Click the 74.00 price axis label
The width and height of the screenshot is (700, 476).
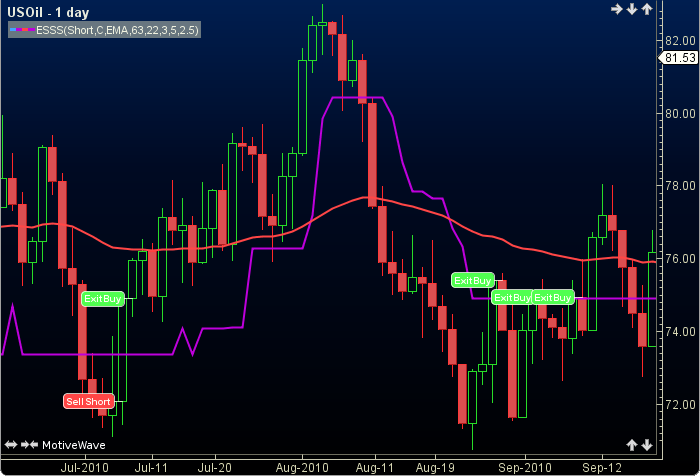[680, 332]
